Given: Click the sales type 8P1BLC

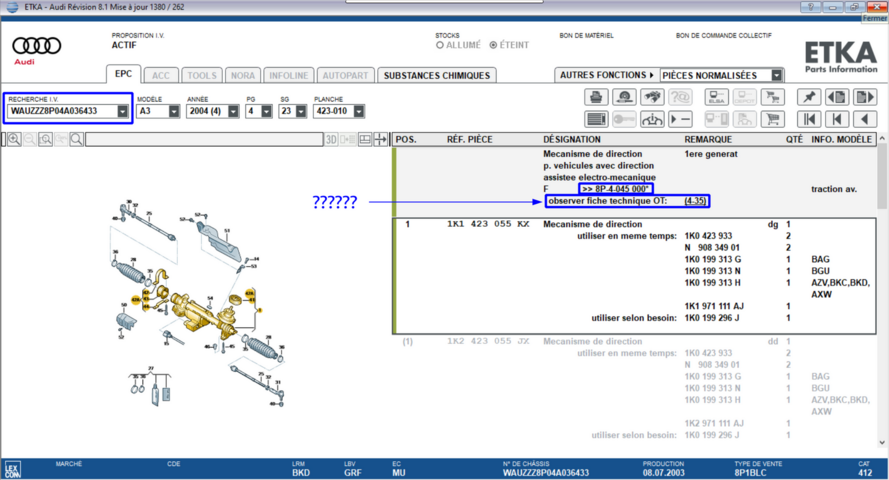Looking at the screenshot, I should click(751, 473).
